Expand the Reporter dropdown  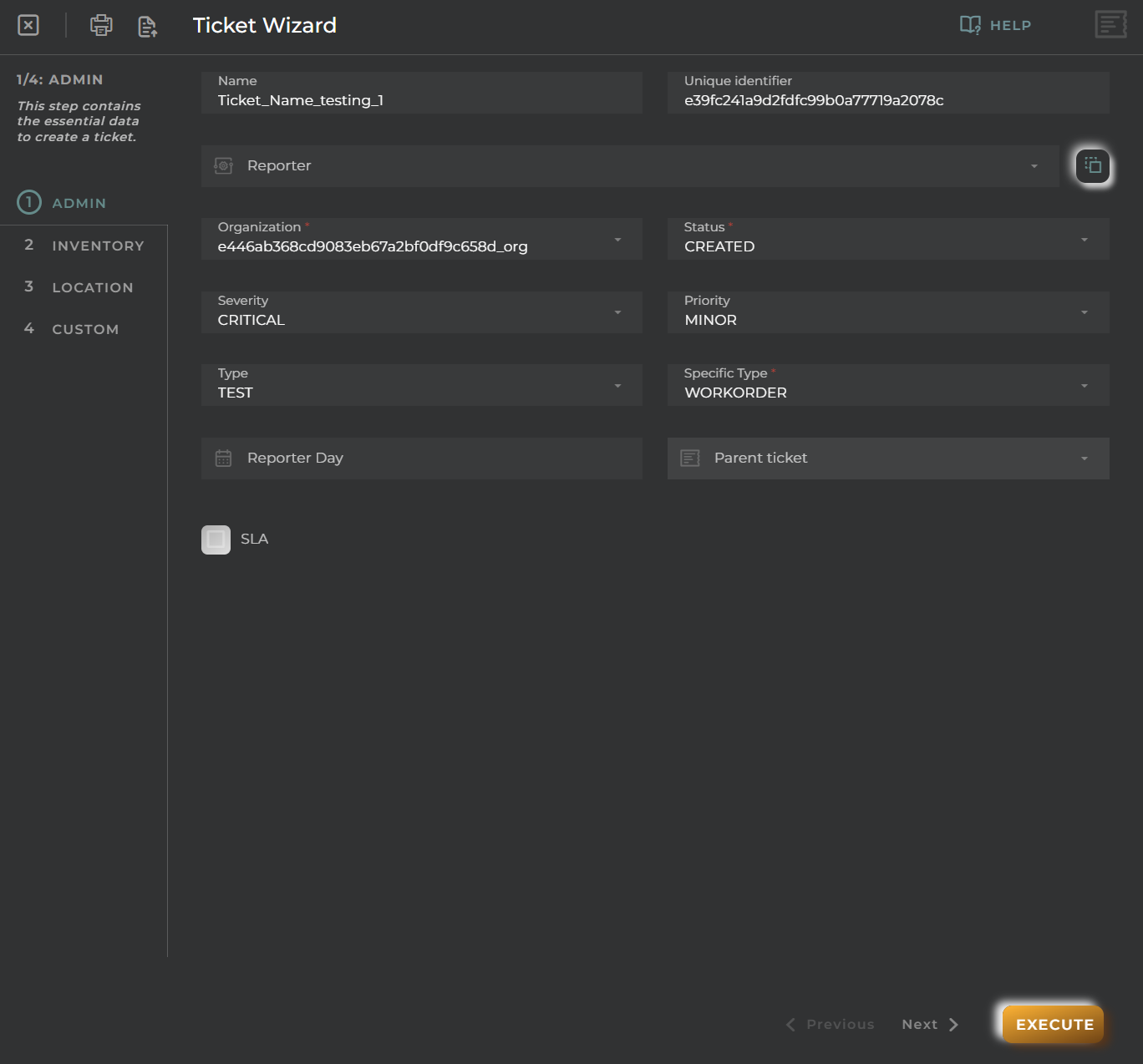[1034, 166]
